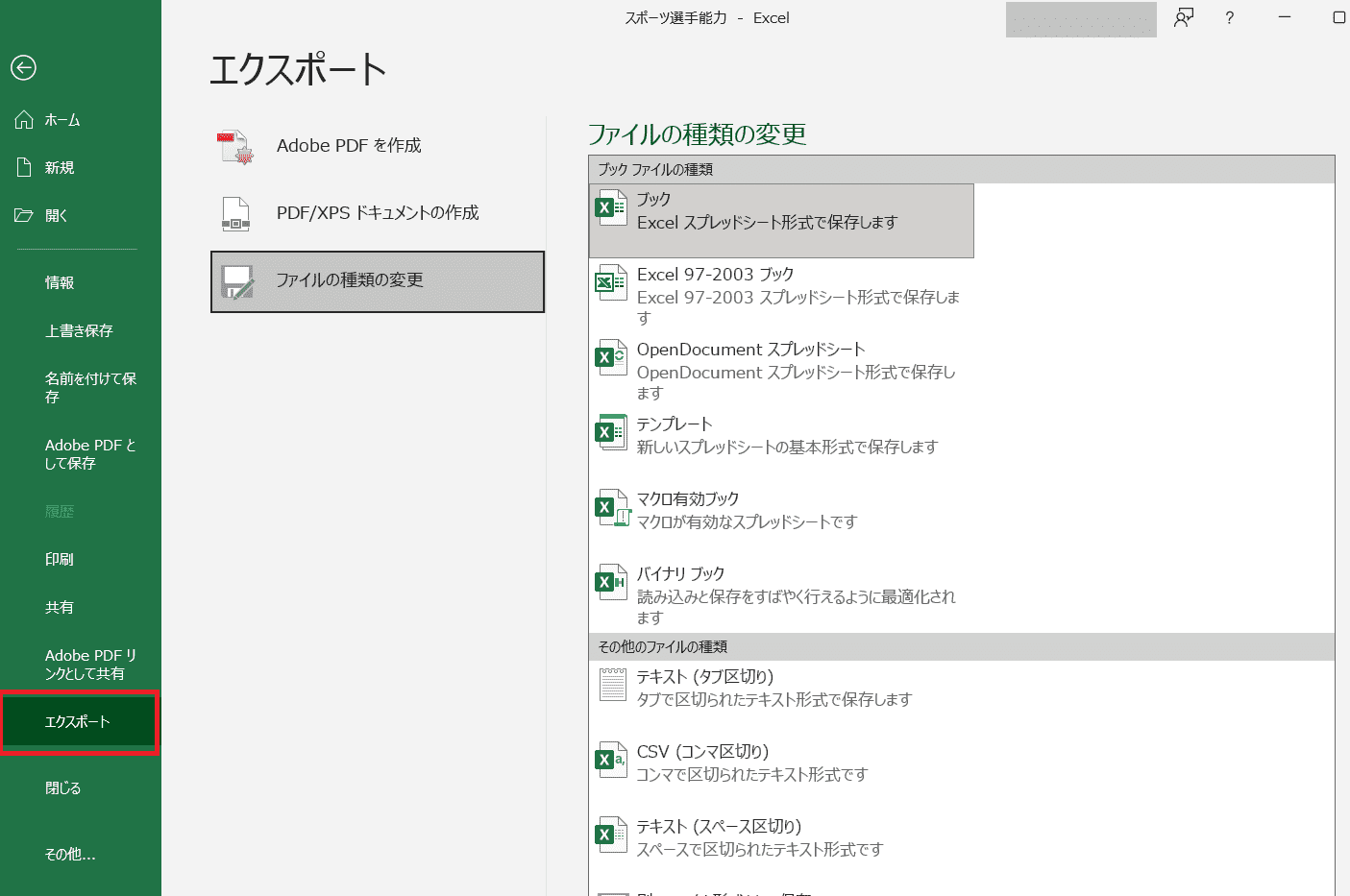Click the Excel icon next to ブック
This screenshot has height=896, width=1350.
click(x=611, y=207)
